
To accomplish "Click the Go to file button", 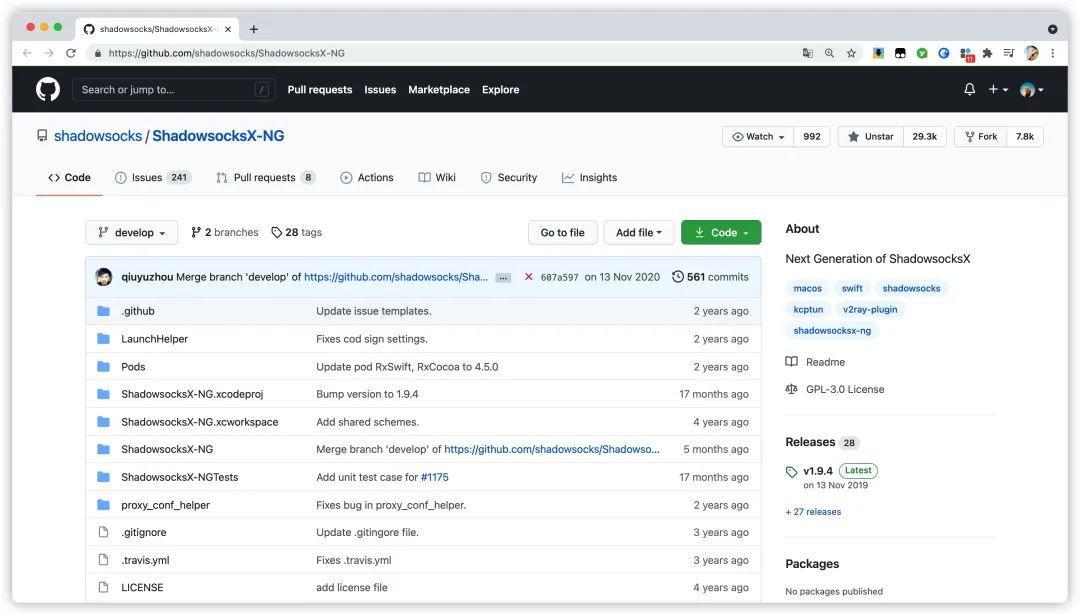I will [x=562, y=233].
